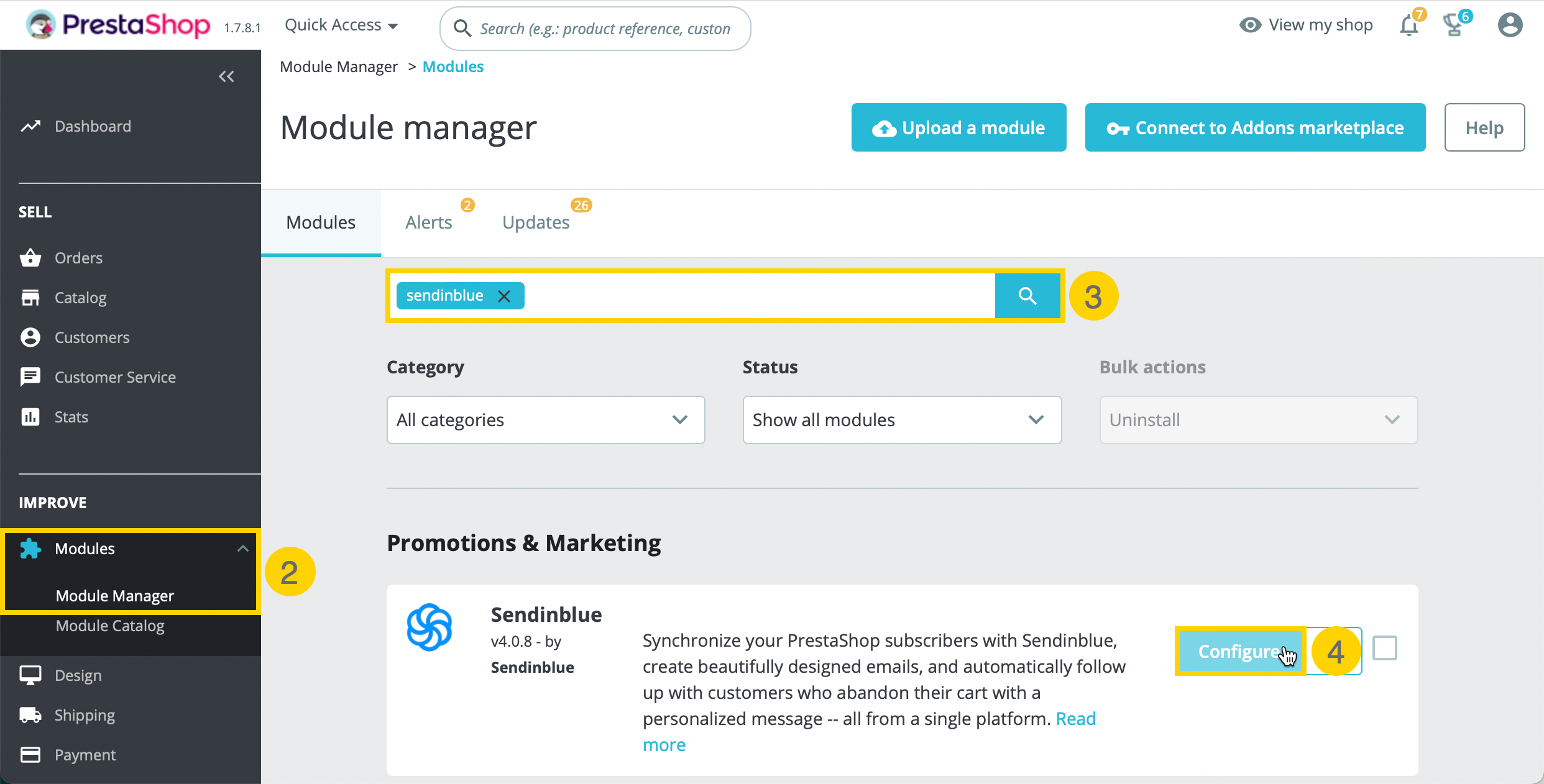1544x784 pixels.
Task: Open Read more for Sendinblue module
Action: pos(664,744)
